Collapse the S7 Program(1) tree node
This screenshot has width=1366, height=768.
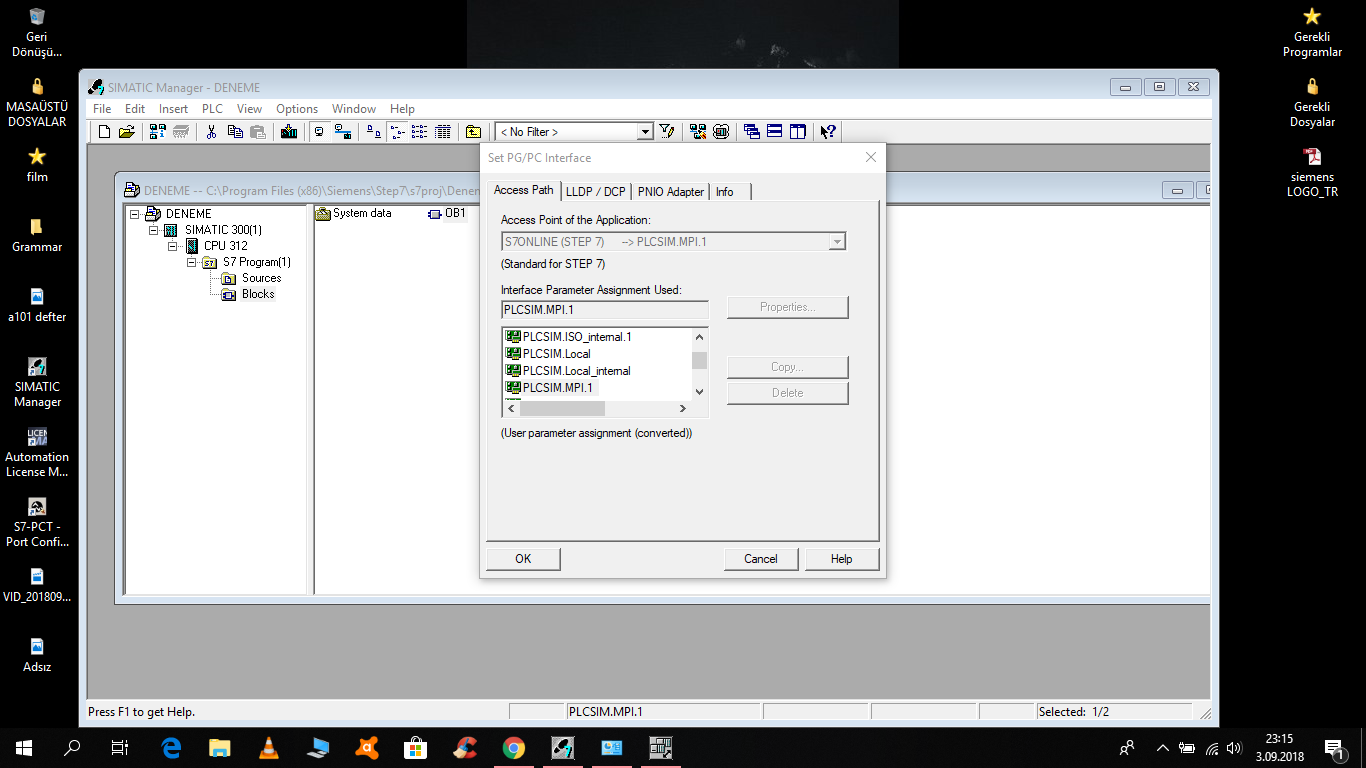(x=192, y=262)
